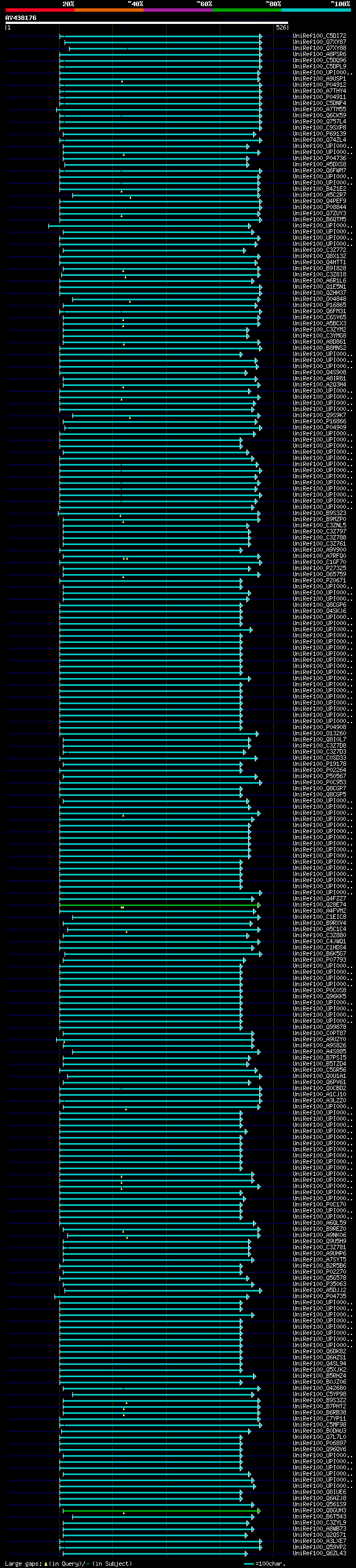Click the orange ~40% identity color segment
The width and height of the screenshot is (356, 1568).
109,10
